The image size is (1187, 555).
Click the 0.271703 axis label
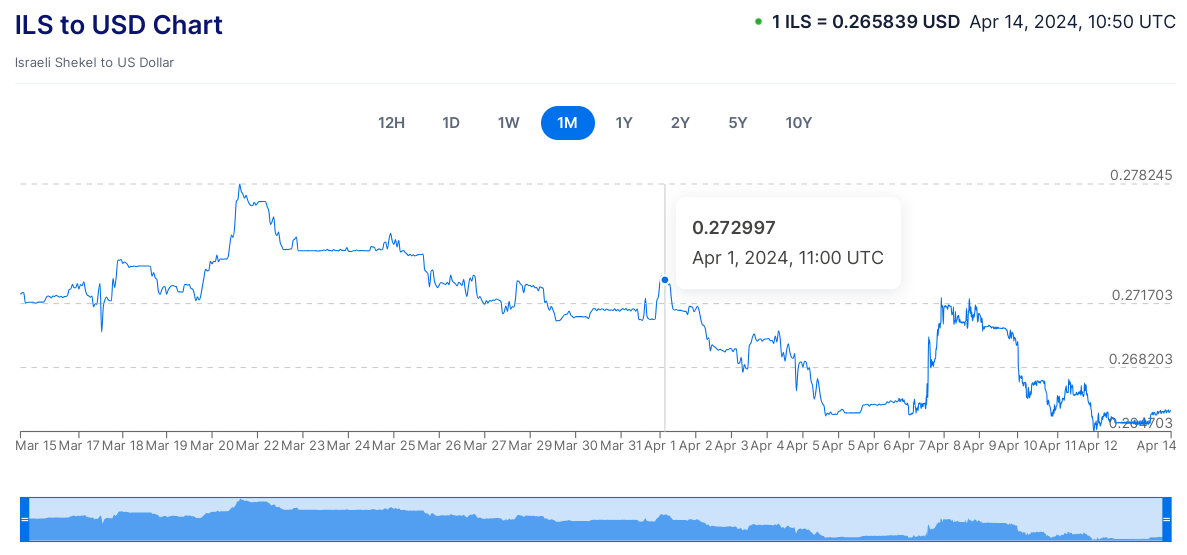click(1142, 296)
